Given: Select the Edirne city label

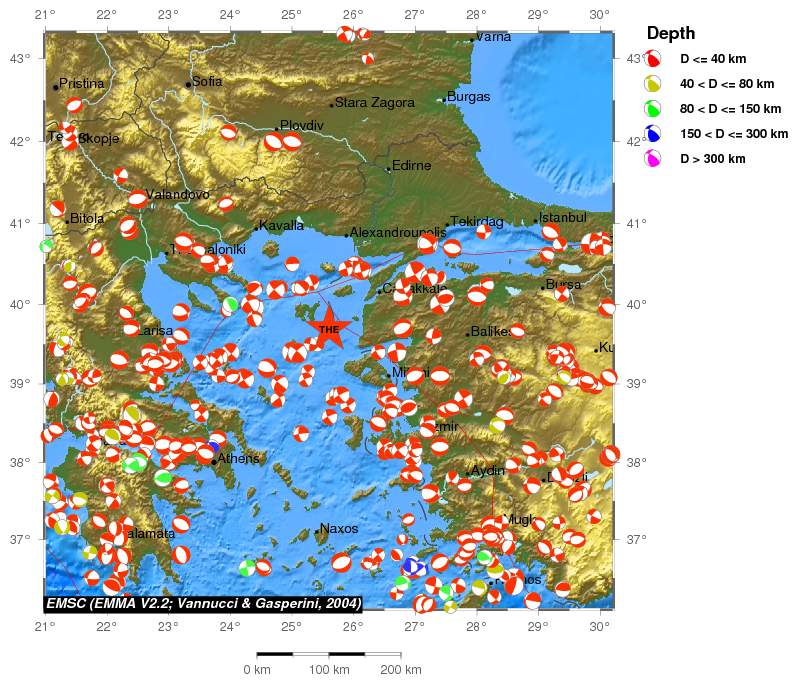Looking at the screenshot, I should (412, 166).
